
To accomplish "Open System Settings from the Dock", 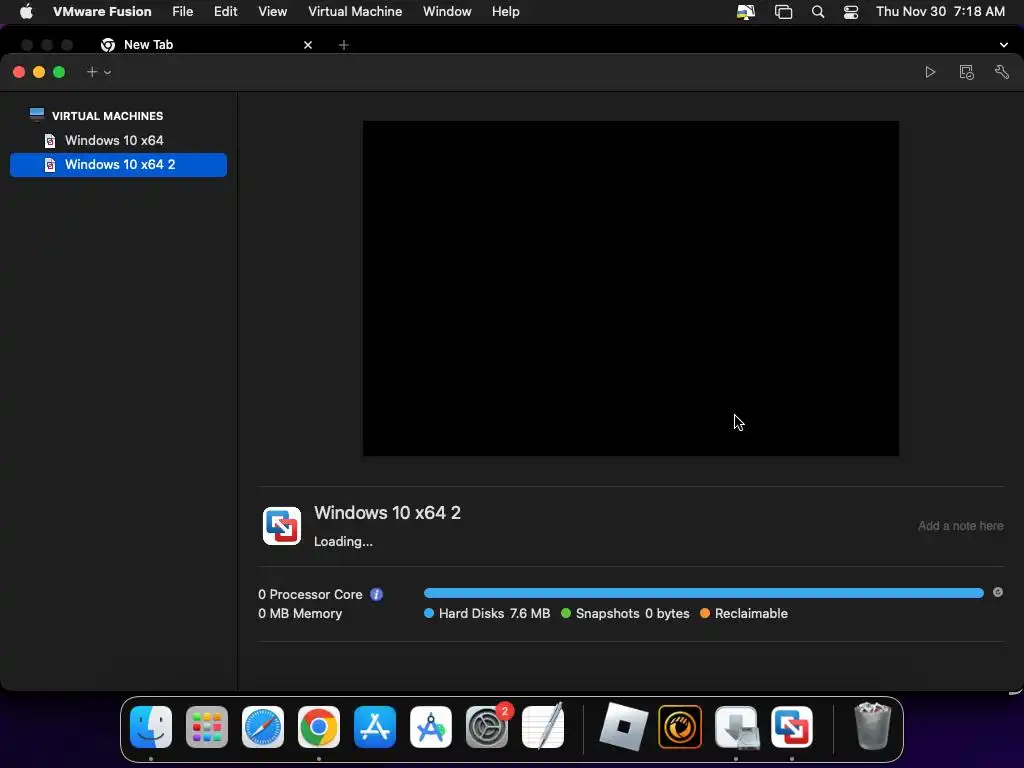I will pos(487,727).
